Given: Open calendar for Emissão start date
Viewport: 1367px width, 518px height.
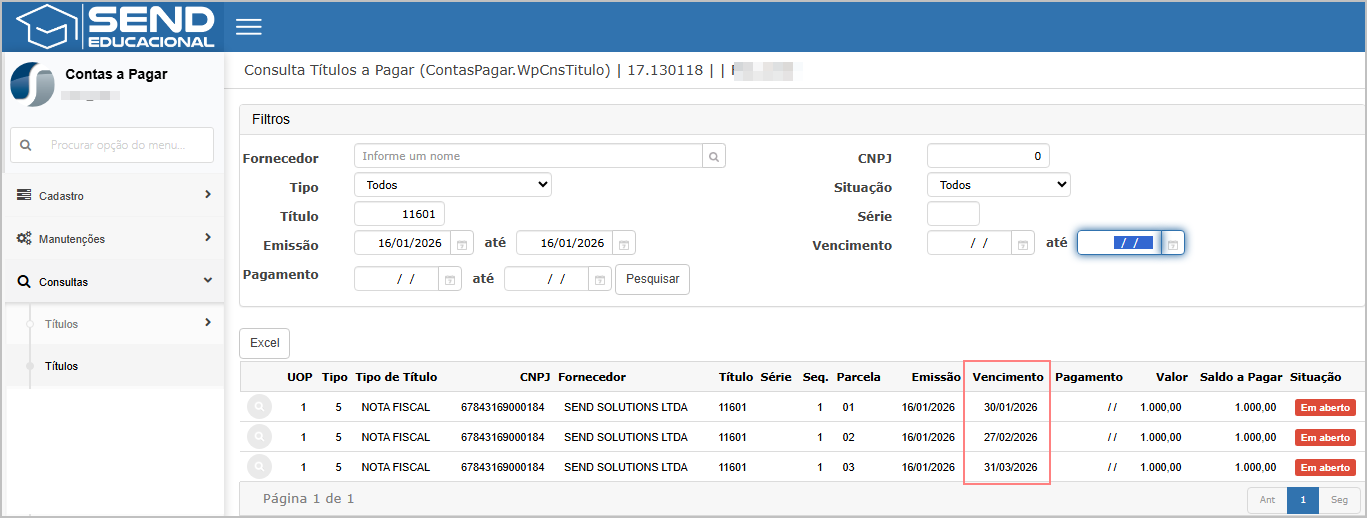Looking at the screenshot, I should (x=461, y=244).
